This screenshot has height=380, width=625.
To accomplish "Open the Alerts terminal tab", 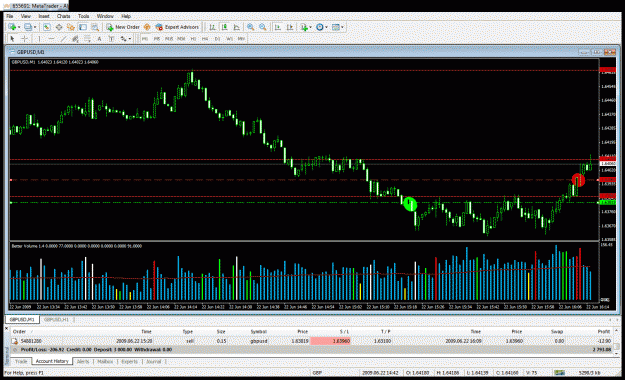I will (x=83, y=361).
